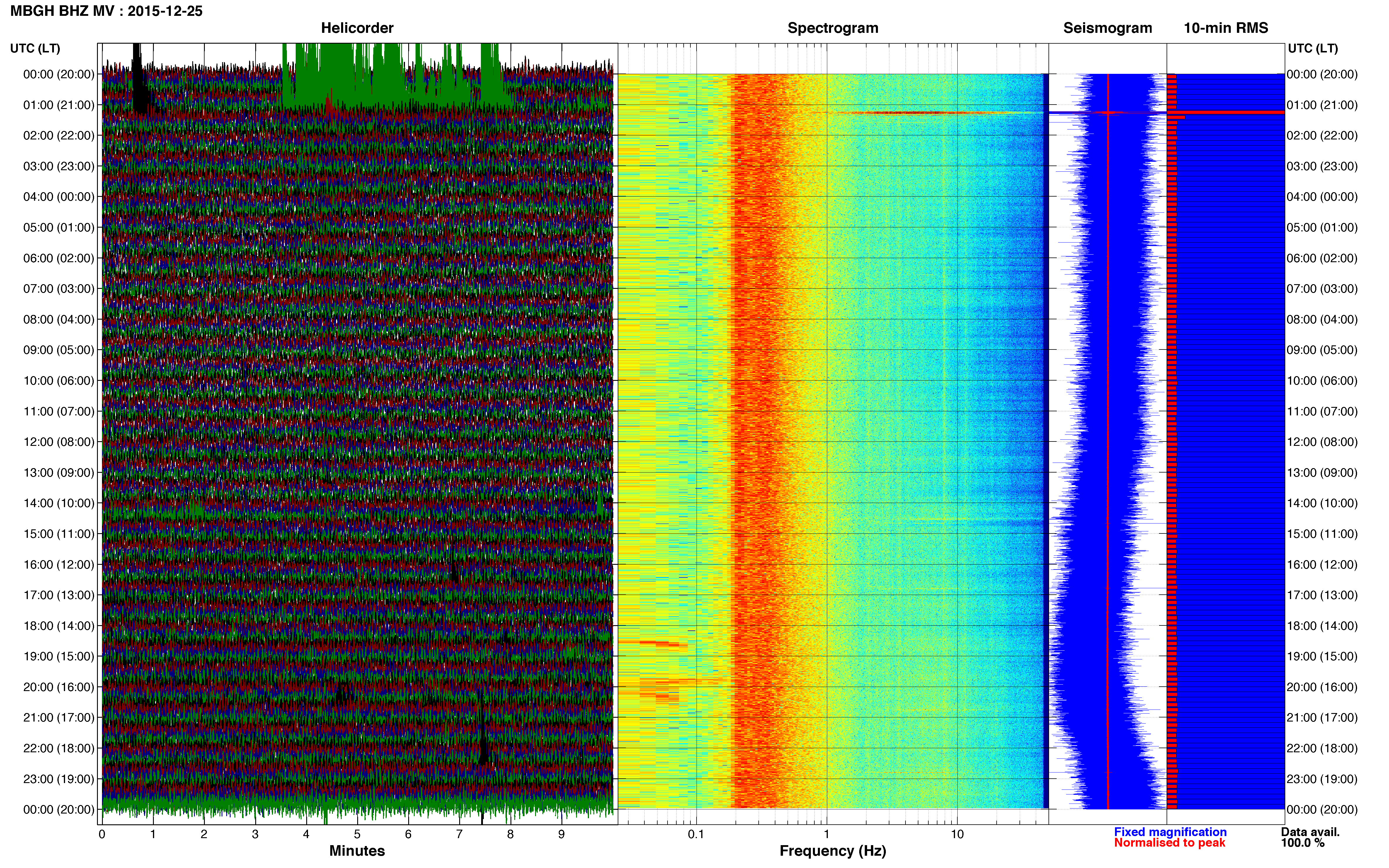
Task: Click the left '15:00 (11:00)' time label
Action: pyautogui.click(x=59, y=534)
